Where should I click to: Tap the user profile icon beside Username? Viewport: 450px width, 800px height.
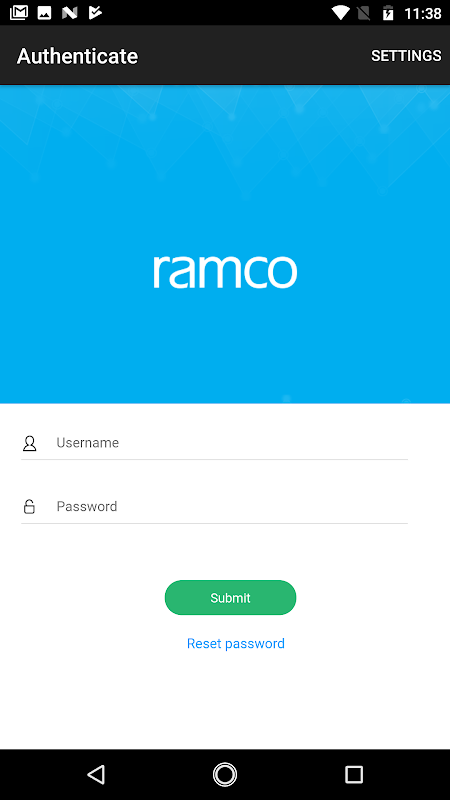click(30, 443)
